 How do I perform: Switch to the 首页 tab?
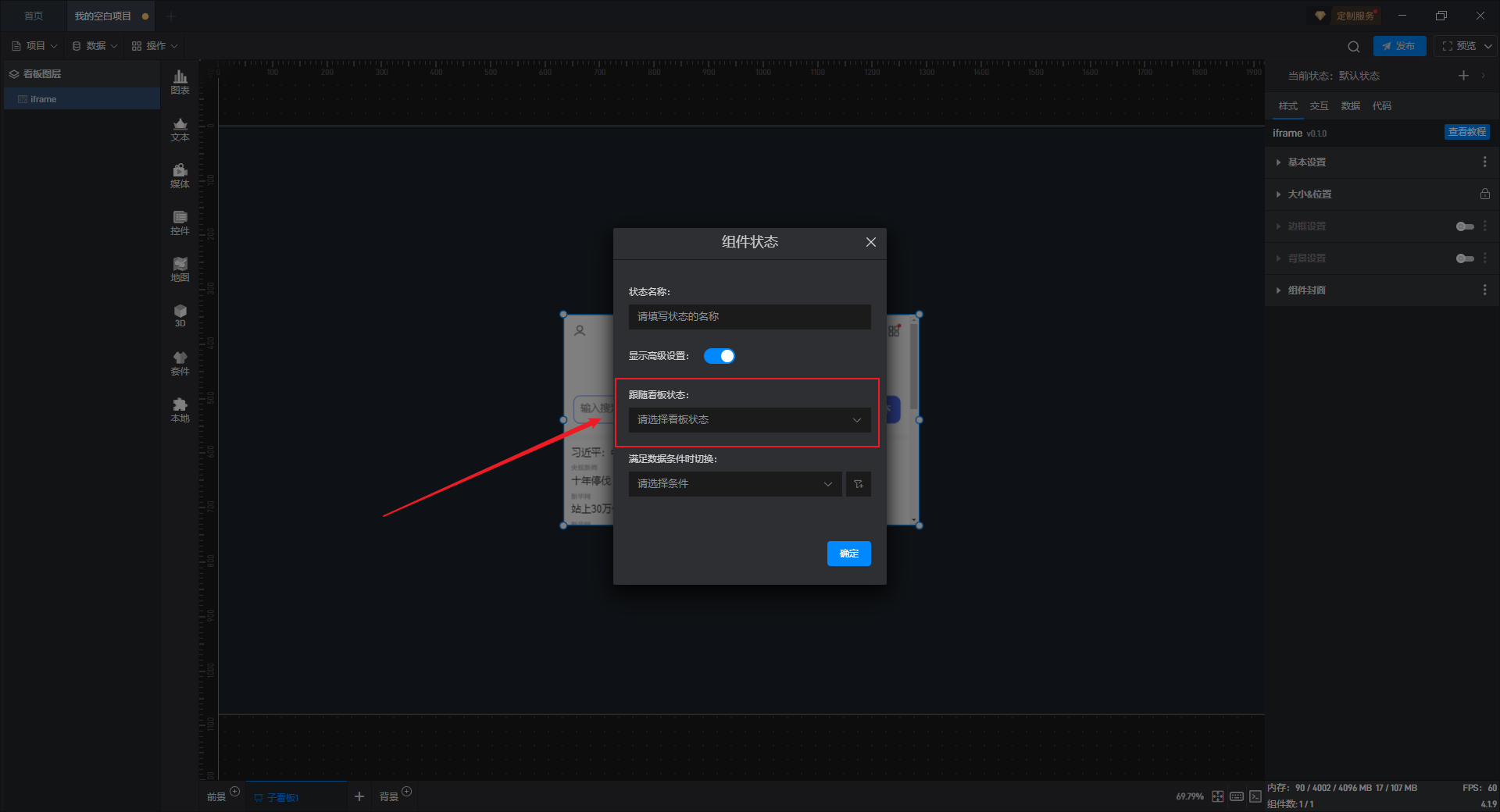coord(34,16)
